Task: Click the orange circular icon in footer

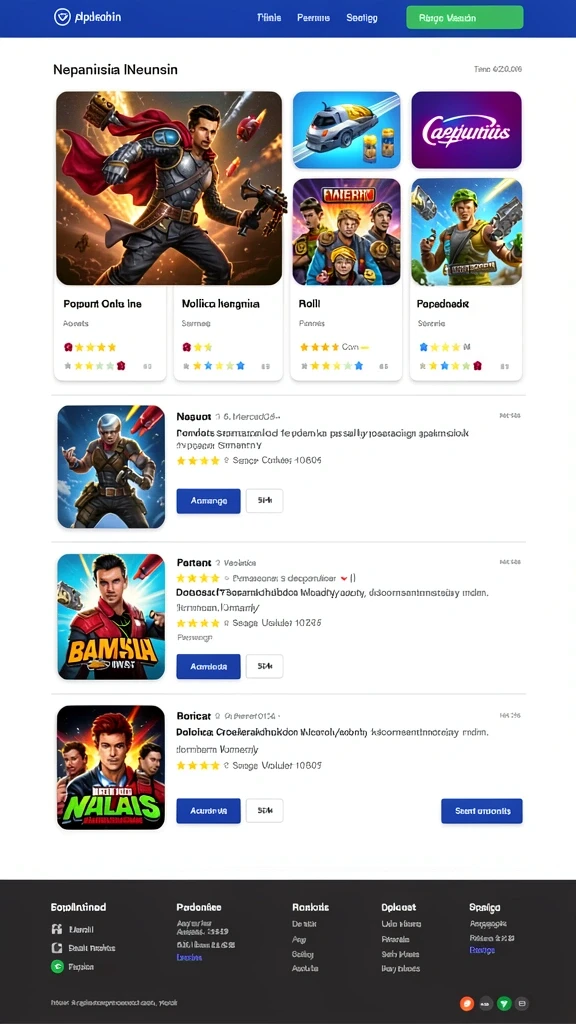Action: (x=466, y=1004)
